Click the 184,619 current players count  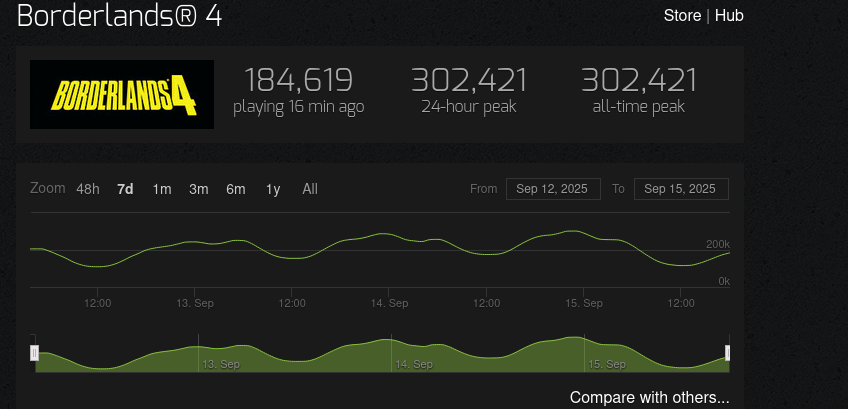(x=299, y=80)
